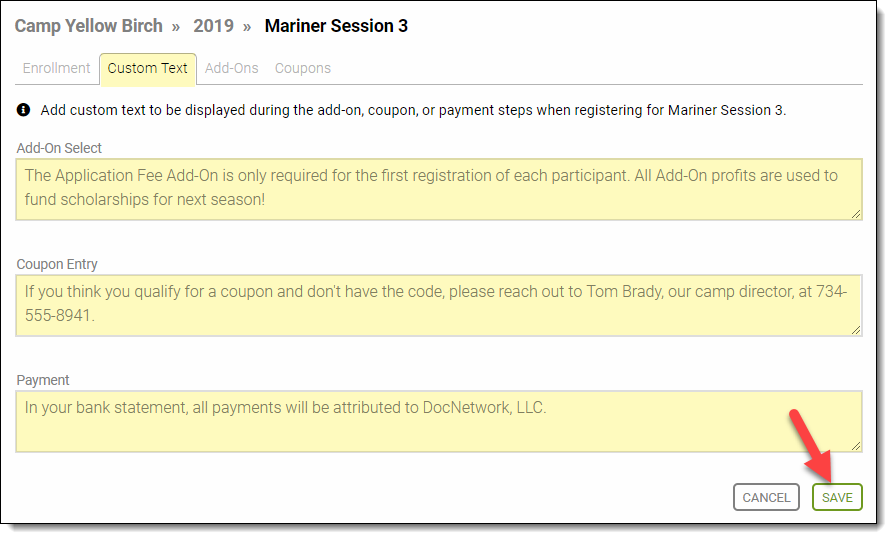Click the breadcrumb separator arrows after 2019
This screenshot has width=892, height=539.
[x=247, y=27]
